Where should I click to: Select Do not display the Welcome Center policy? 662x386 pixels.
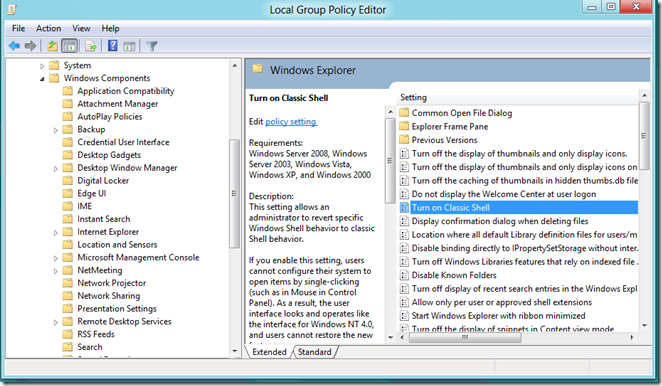click(x=504, y=194)
